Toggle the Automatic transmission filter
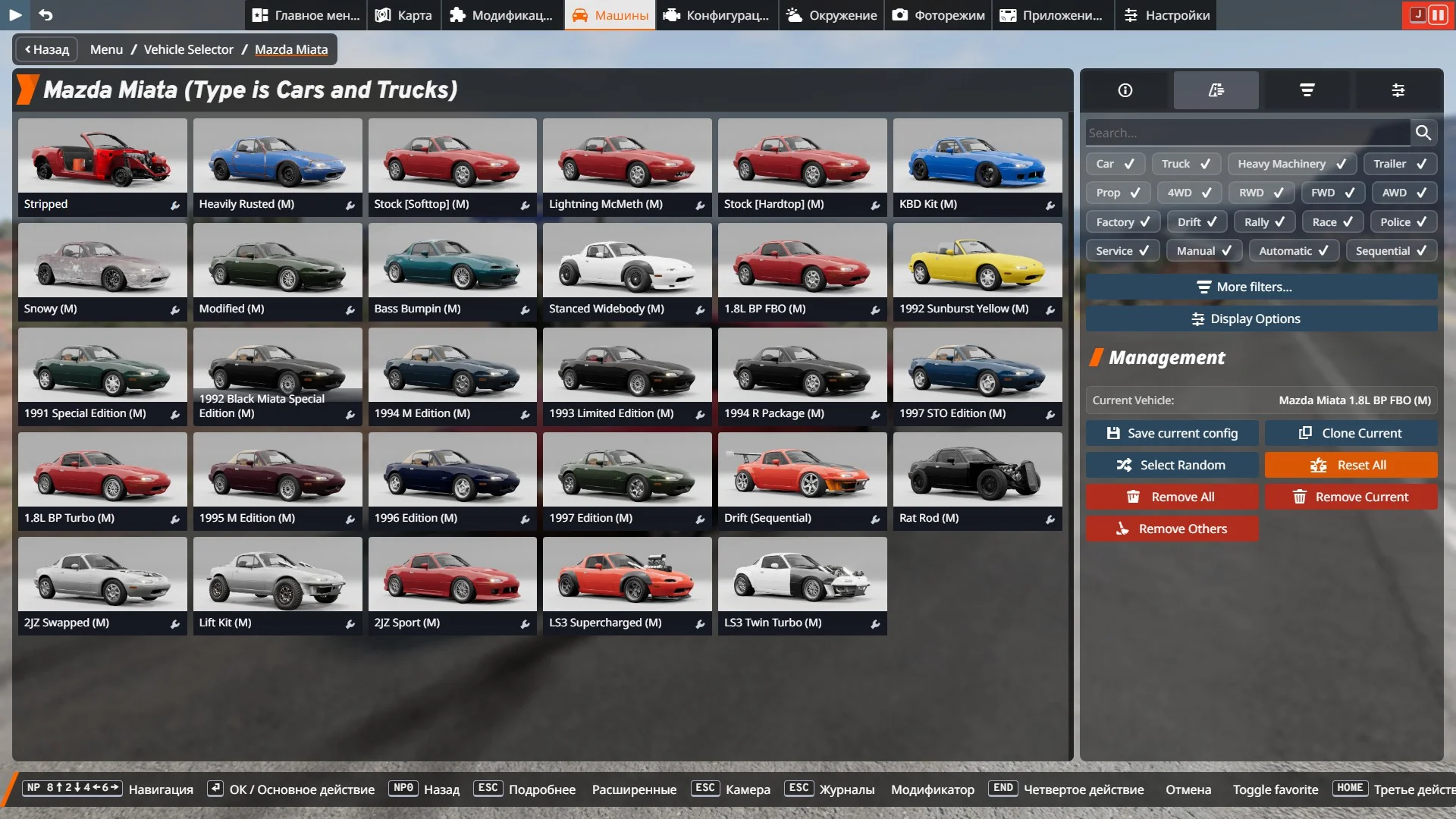The height and width of the screenshot is (819, 1456). tap(1294, 251)
